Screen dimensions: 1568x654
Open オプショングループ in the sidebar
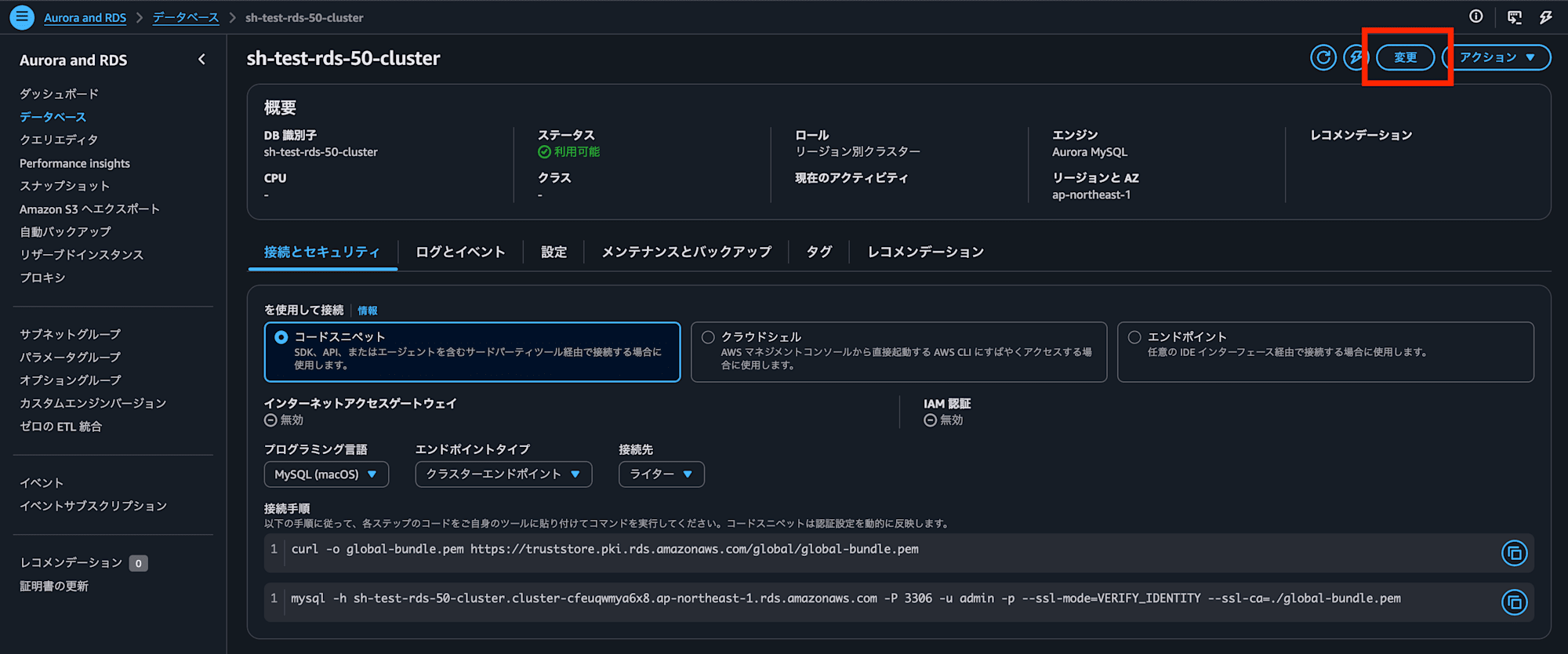71,380
